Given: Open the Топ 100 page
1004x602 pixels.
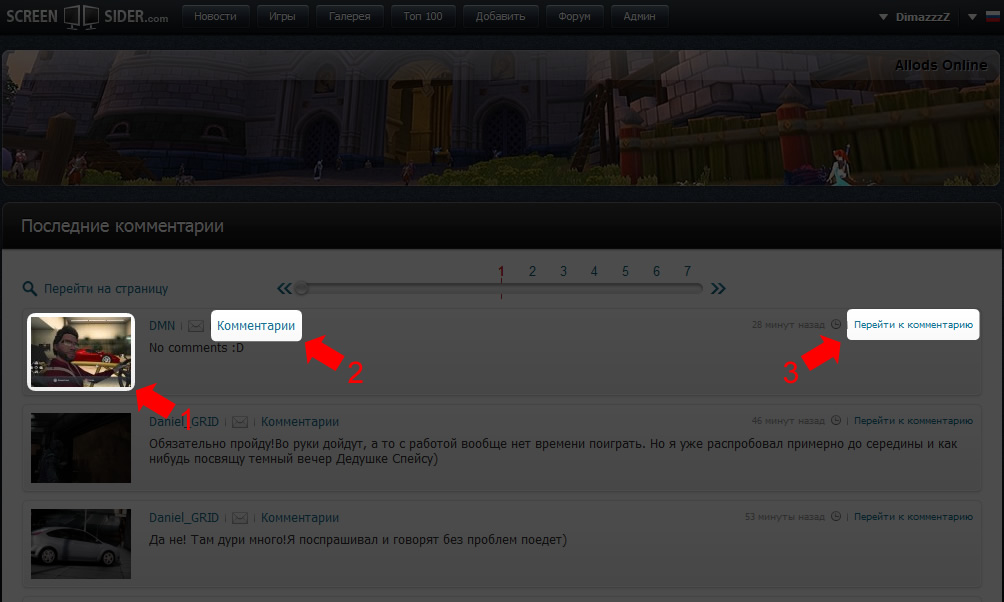Looking at the screenshot, I should 423,16.
